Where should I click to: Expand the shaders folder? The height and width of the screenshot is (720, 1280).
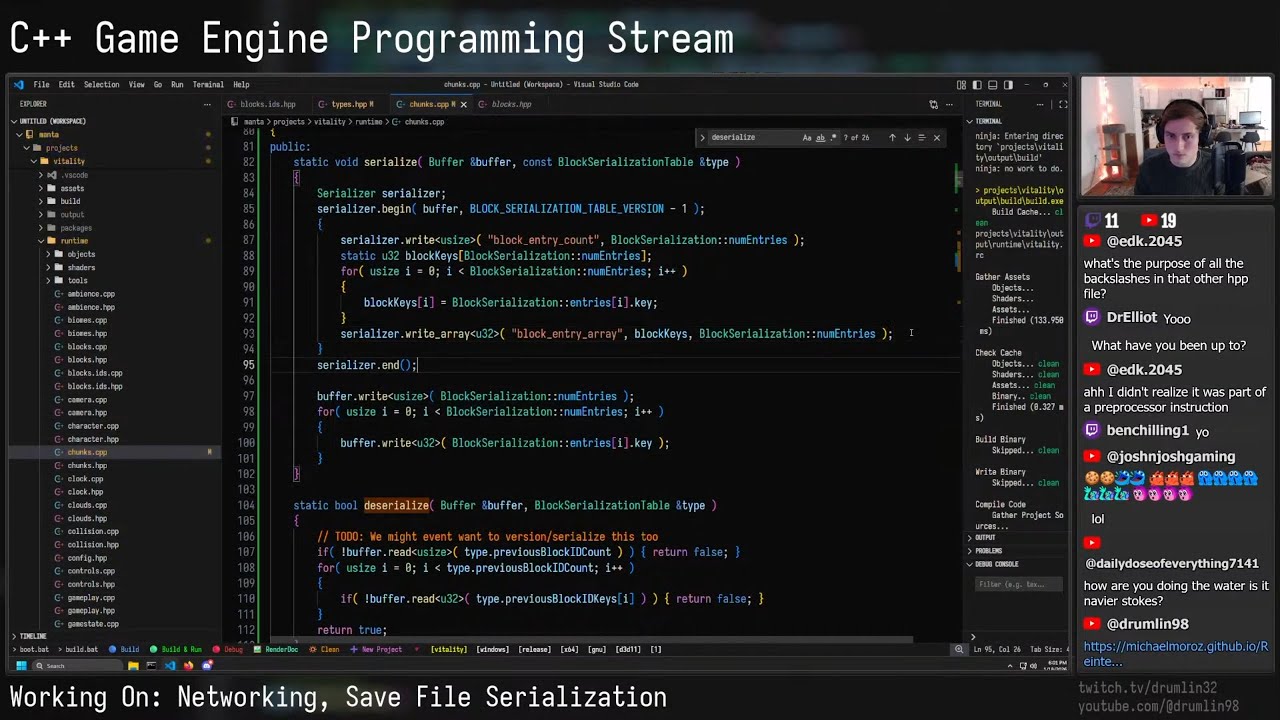point(48,267)
